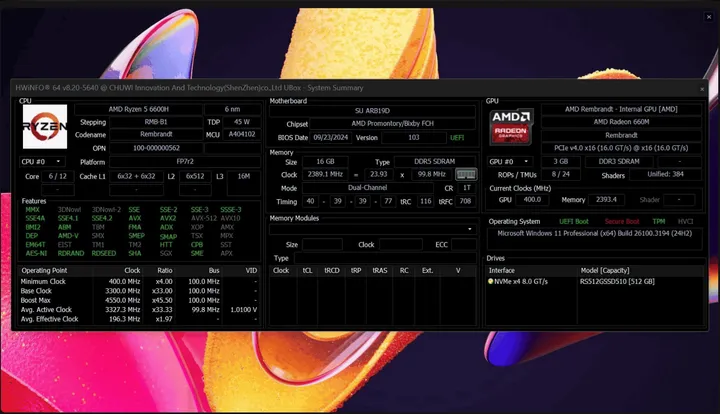This screenshot has height=414, width=720.
Task: Click the FP7r2 platform value
Action: [185, 162]
